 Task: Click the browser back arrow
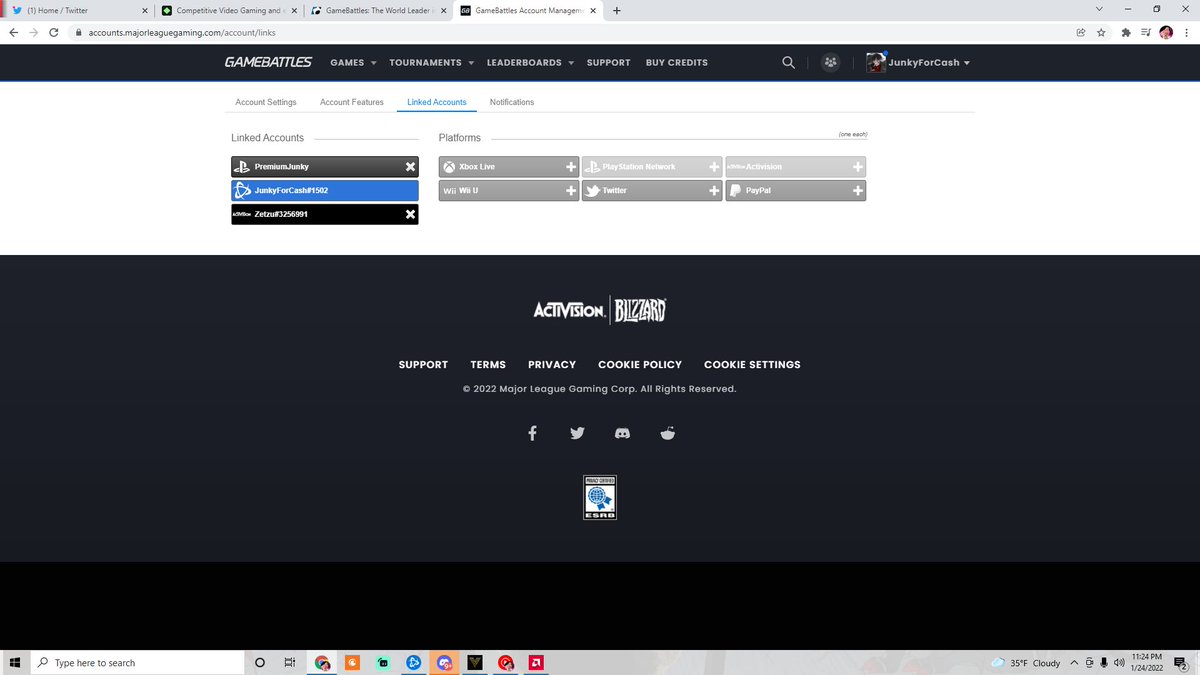coord(13,32)
